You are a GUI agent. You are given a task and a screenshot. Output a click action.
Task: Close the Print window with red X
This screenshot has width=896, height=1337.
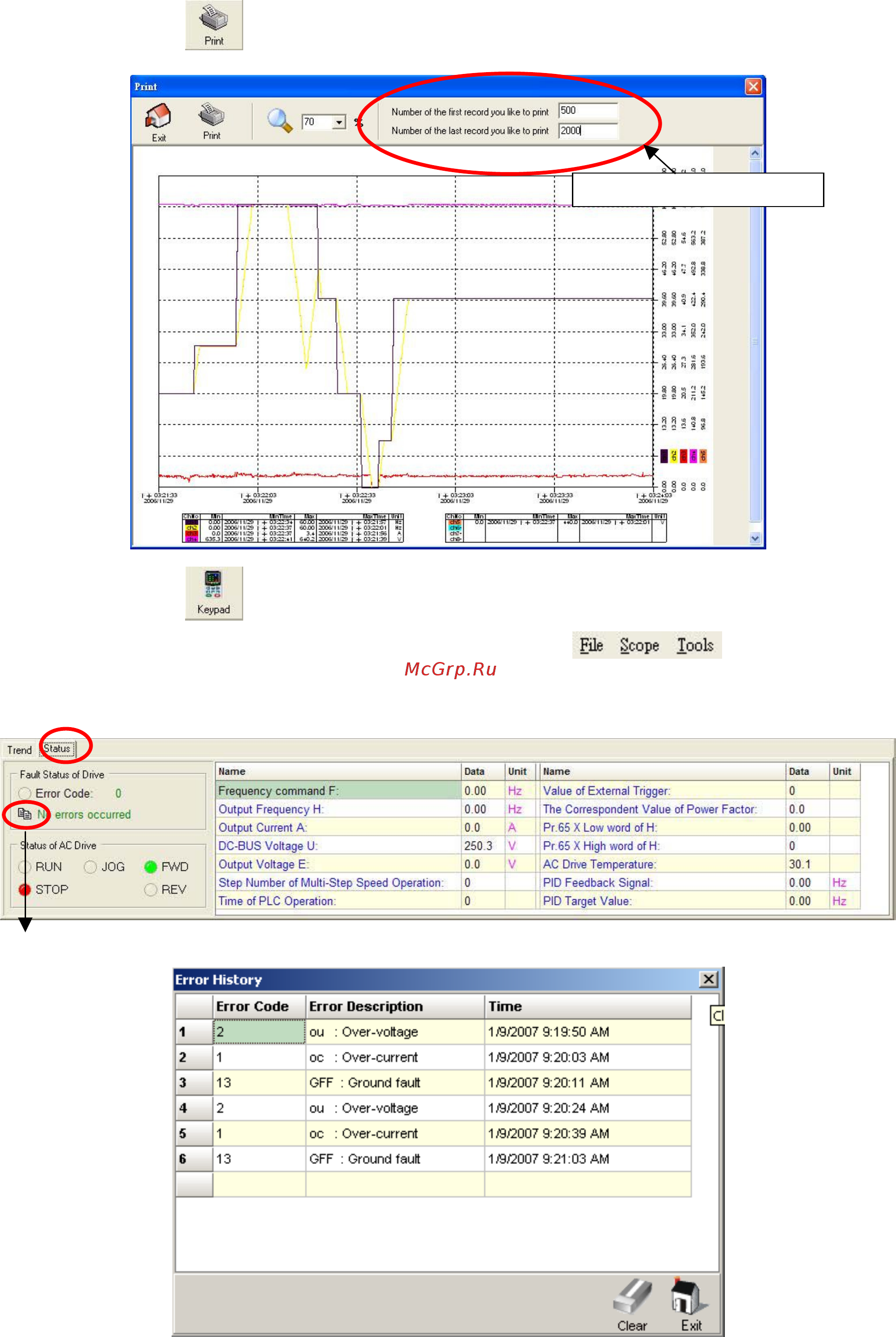coord(753,87)
